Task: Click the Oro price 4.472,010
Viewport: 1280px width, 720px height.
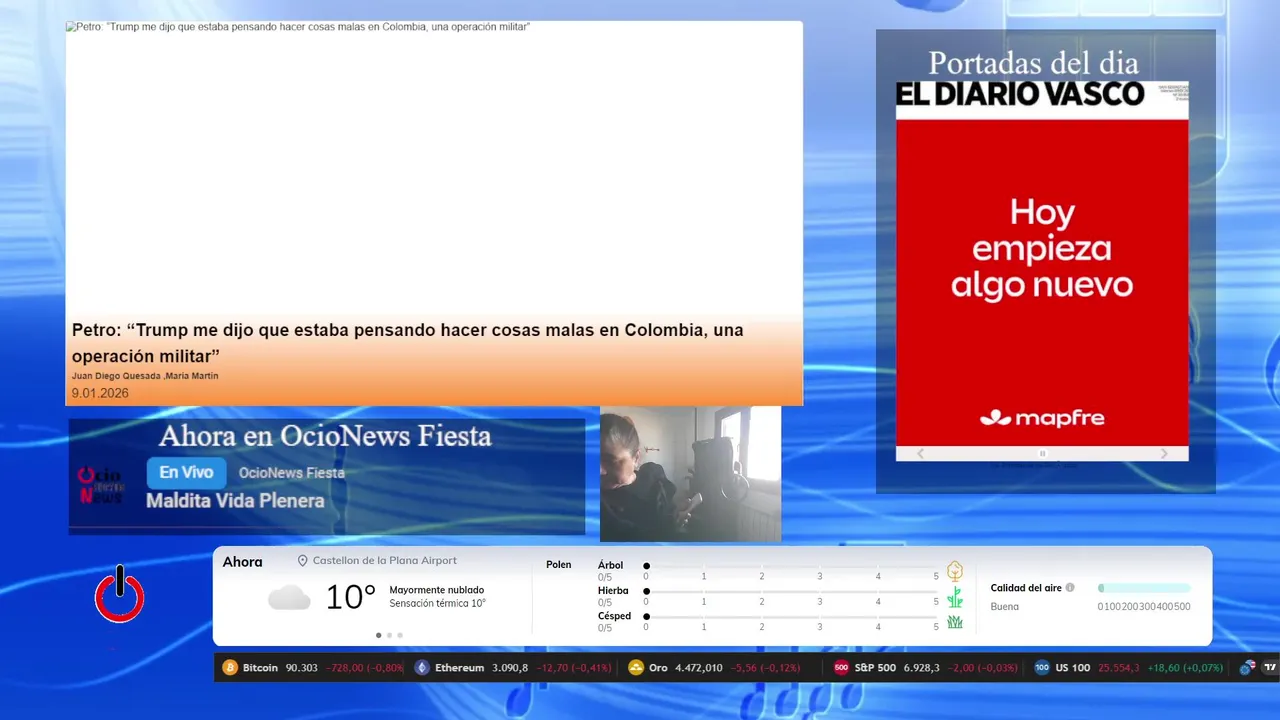Action: click(699, 668)
